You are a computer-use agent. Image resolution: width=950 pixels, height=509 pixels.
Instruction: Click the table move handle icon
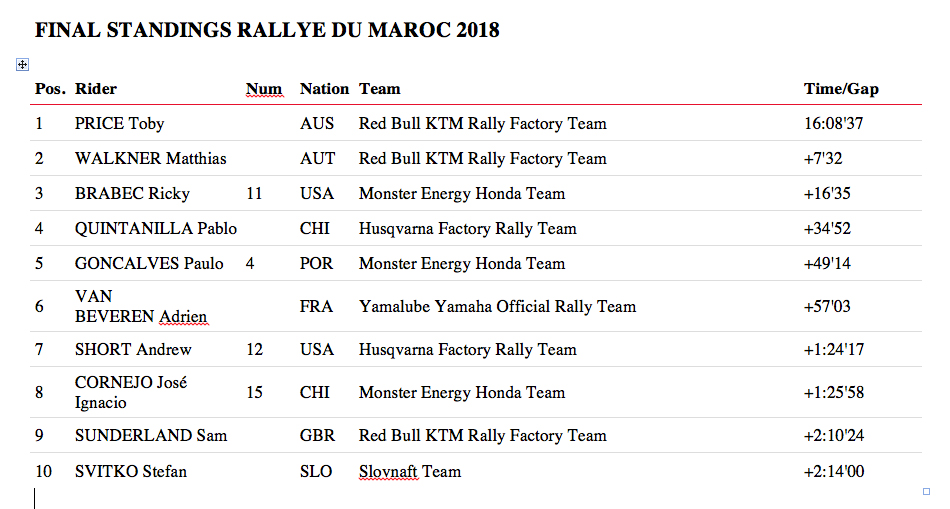pos(22,64)
